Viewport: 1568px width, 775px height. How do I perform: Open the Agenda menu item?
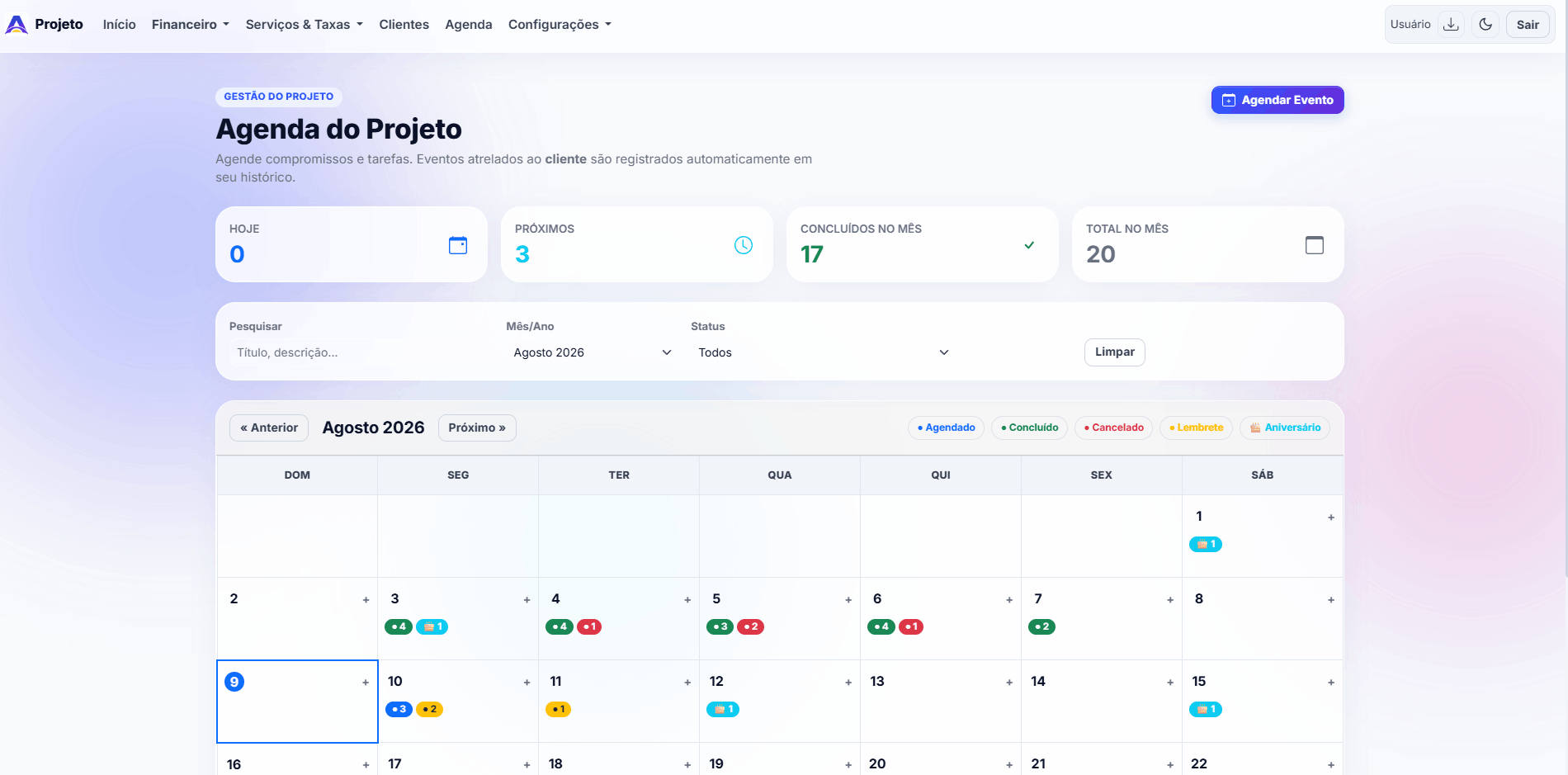click(x=469, y=25)
